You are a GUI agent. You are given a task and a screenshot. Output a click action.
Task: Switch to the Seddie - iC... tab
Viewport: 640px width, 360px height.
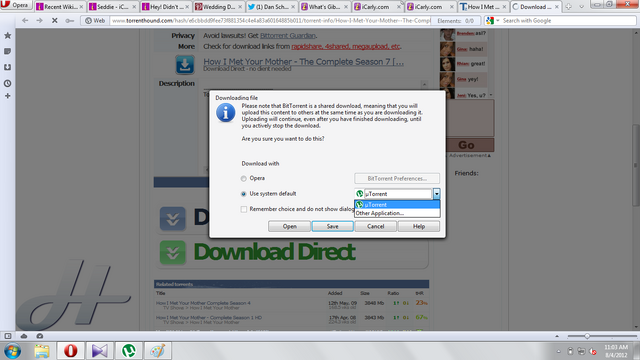click(112, 7)
